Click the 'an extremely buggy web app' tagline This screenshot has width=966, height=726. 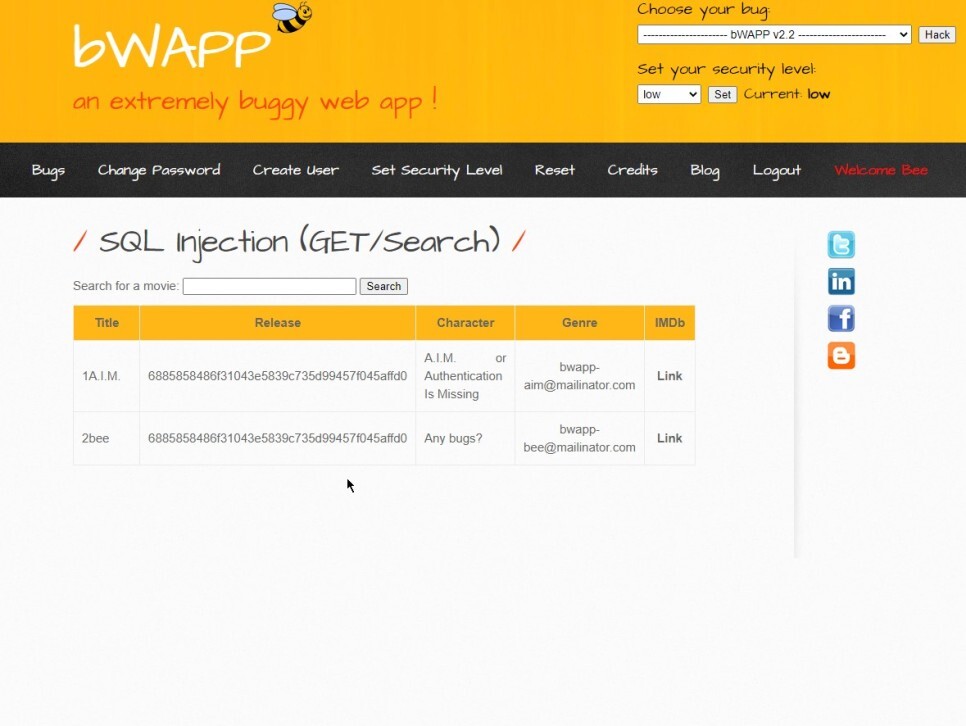point(254,101)
